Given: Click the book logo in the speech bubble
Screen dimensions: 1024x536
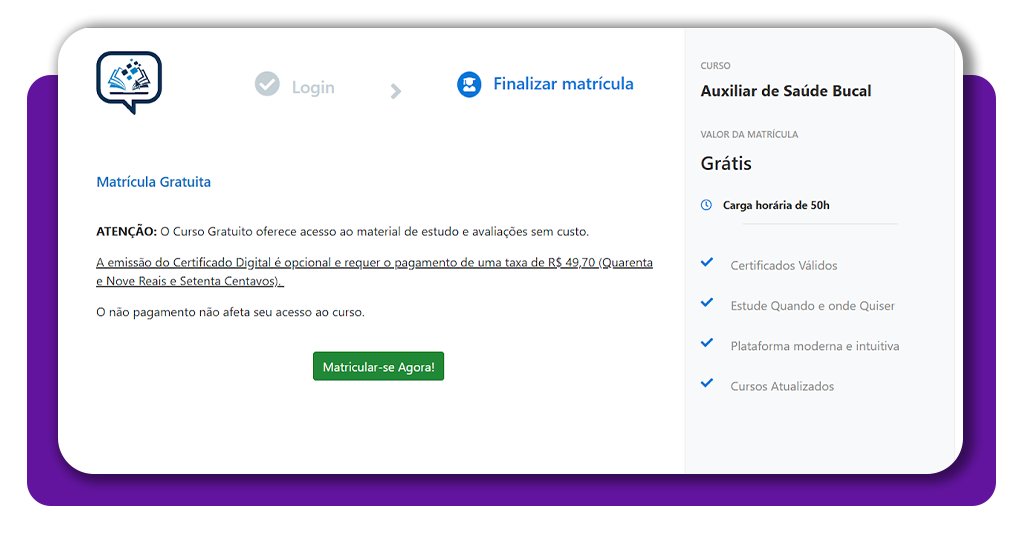Looking at the screenshot, I should 129,82.
